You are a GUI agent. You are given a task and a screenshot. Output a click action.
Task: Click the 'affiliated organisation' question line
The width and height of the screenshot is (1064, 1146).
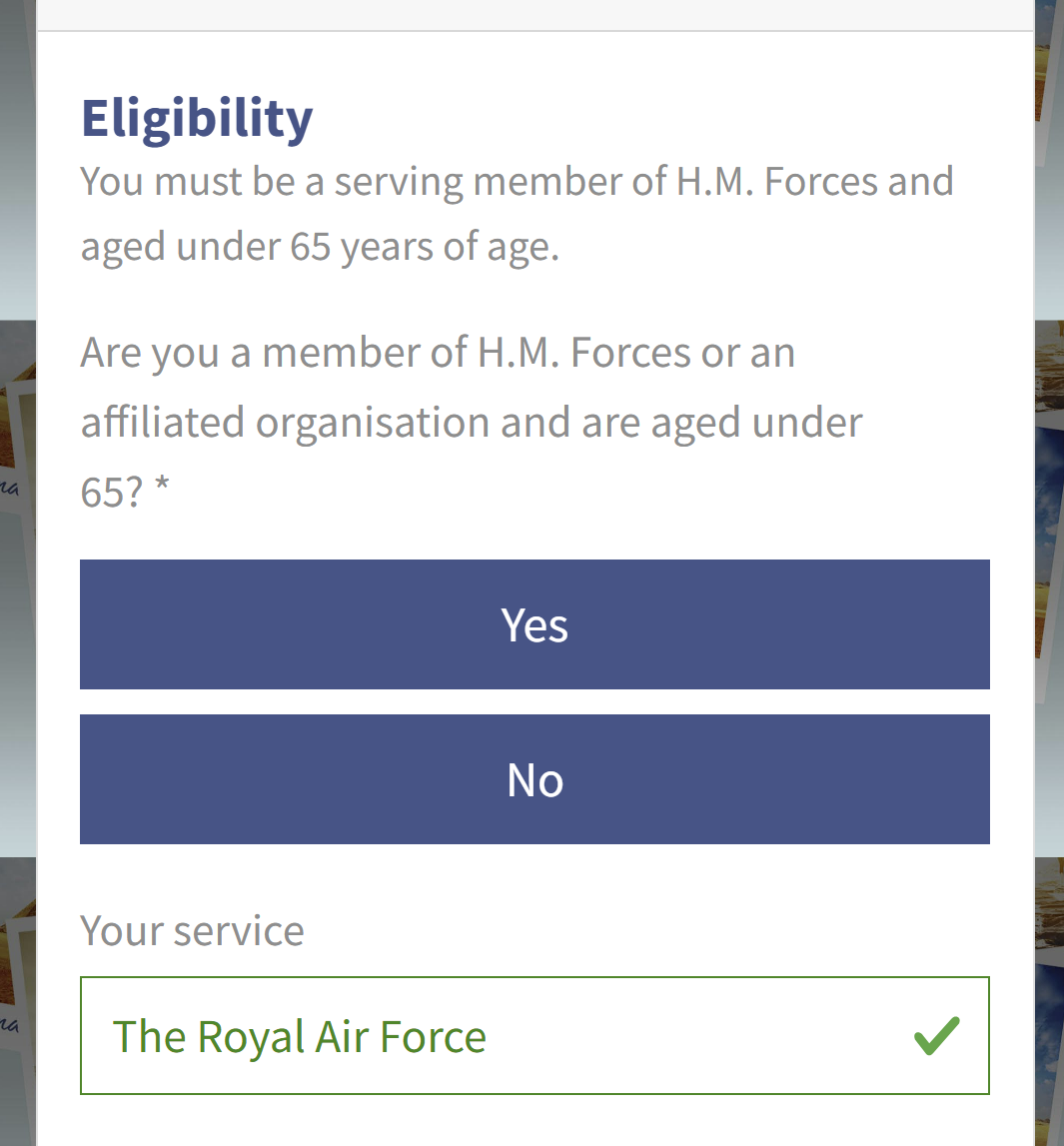pyautogui.click(x=472, y=422)
